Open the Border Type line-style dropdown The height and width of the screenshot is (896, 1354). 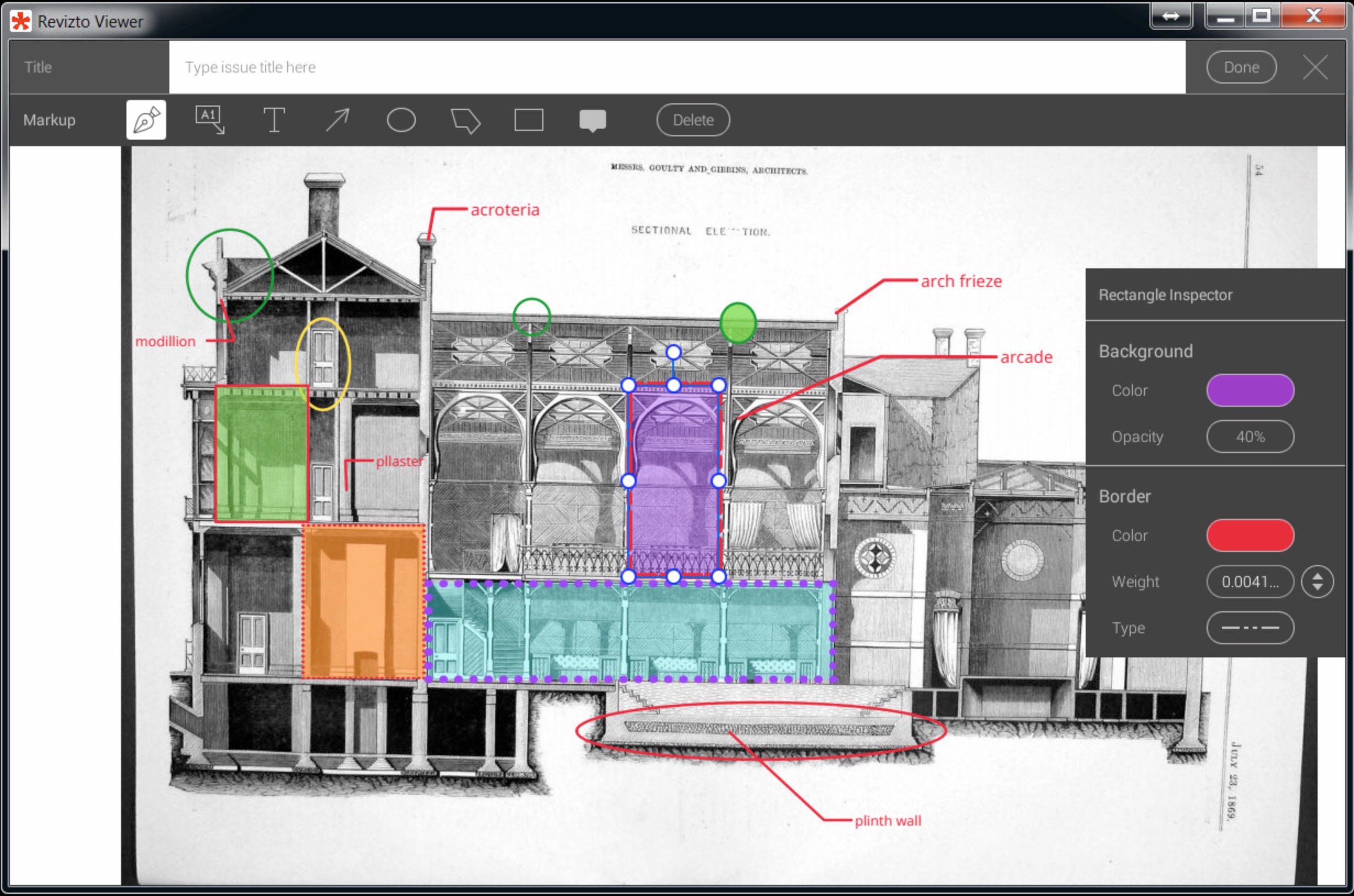(x=1250, y=627)
